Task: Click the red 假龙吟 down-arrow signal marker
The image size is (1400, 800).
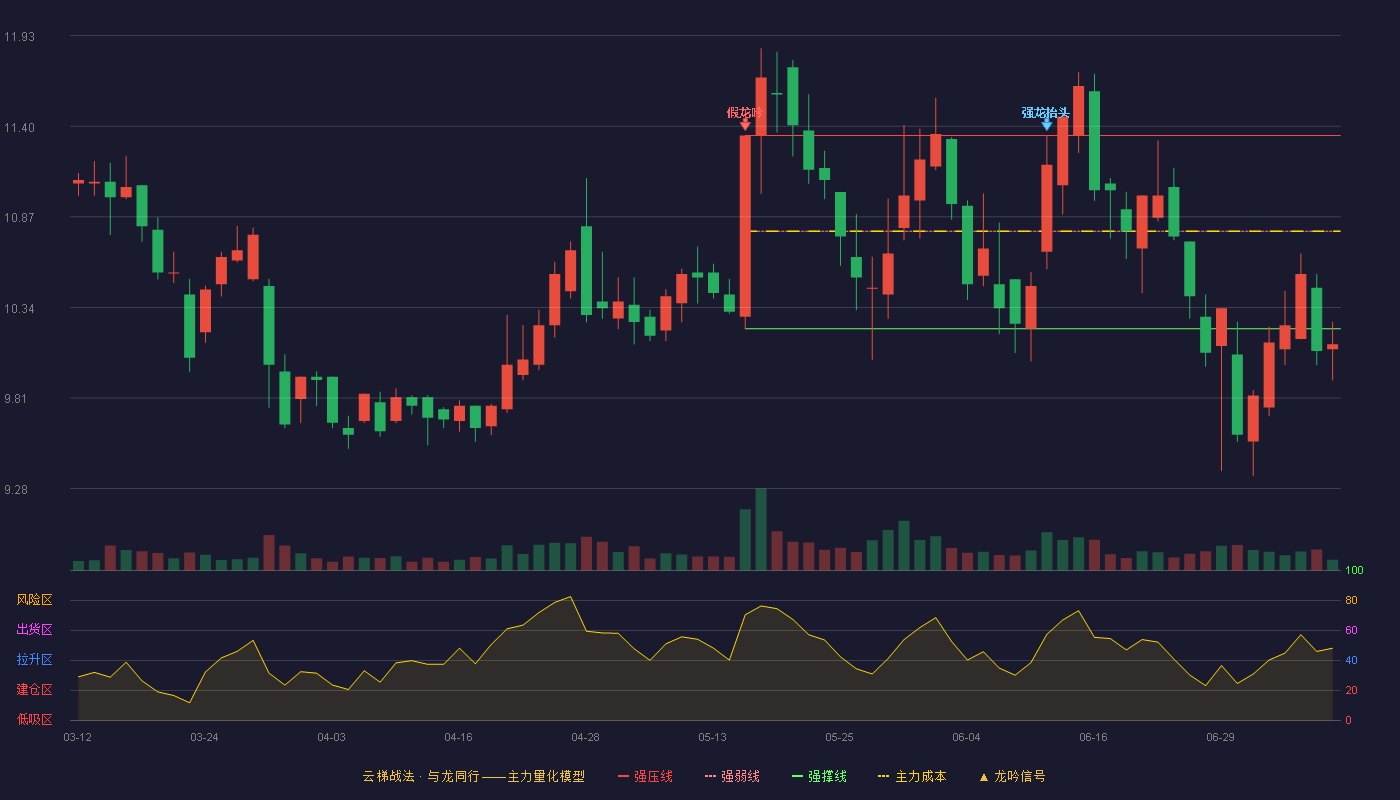Action: pyautogui.click(x=745, y=124)
